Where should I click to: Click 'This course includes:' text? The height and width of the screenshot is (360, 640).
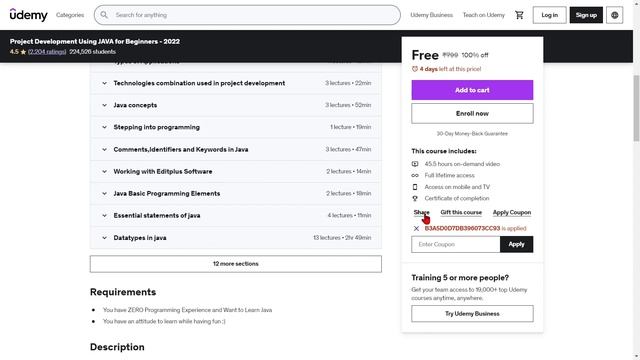point(444,151)
